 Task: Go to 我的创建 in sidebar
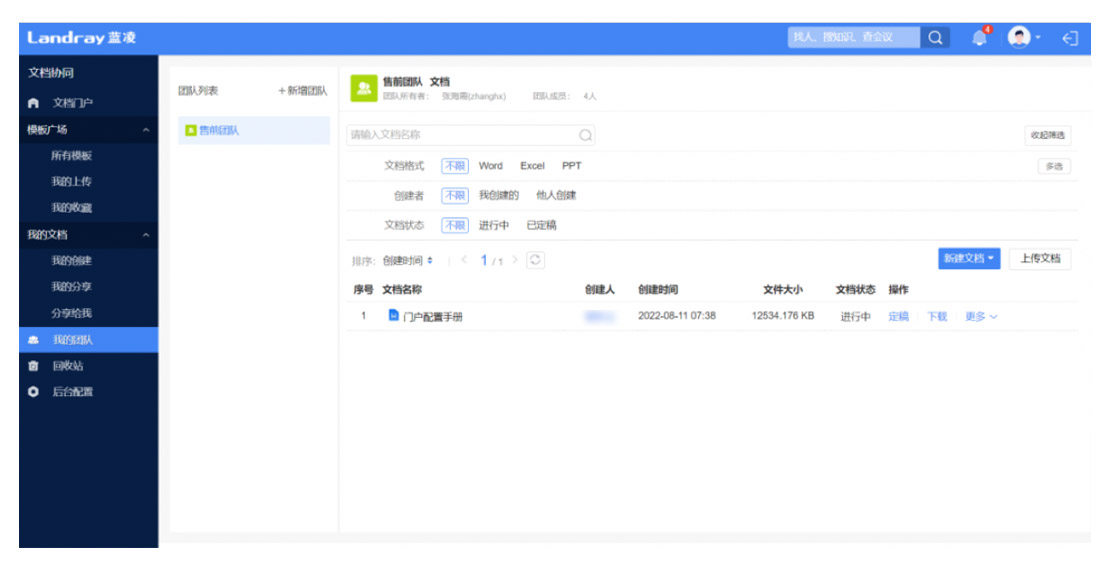coord(71,261)
